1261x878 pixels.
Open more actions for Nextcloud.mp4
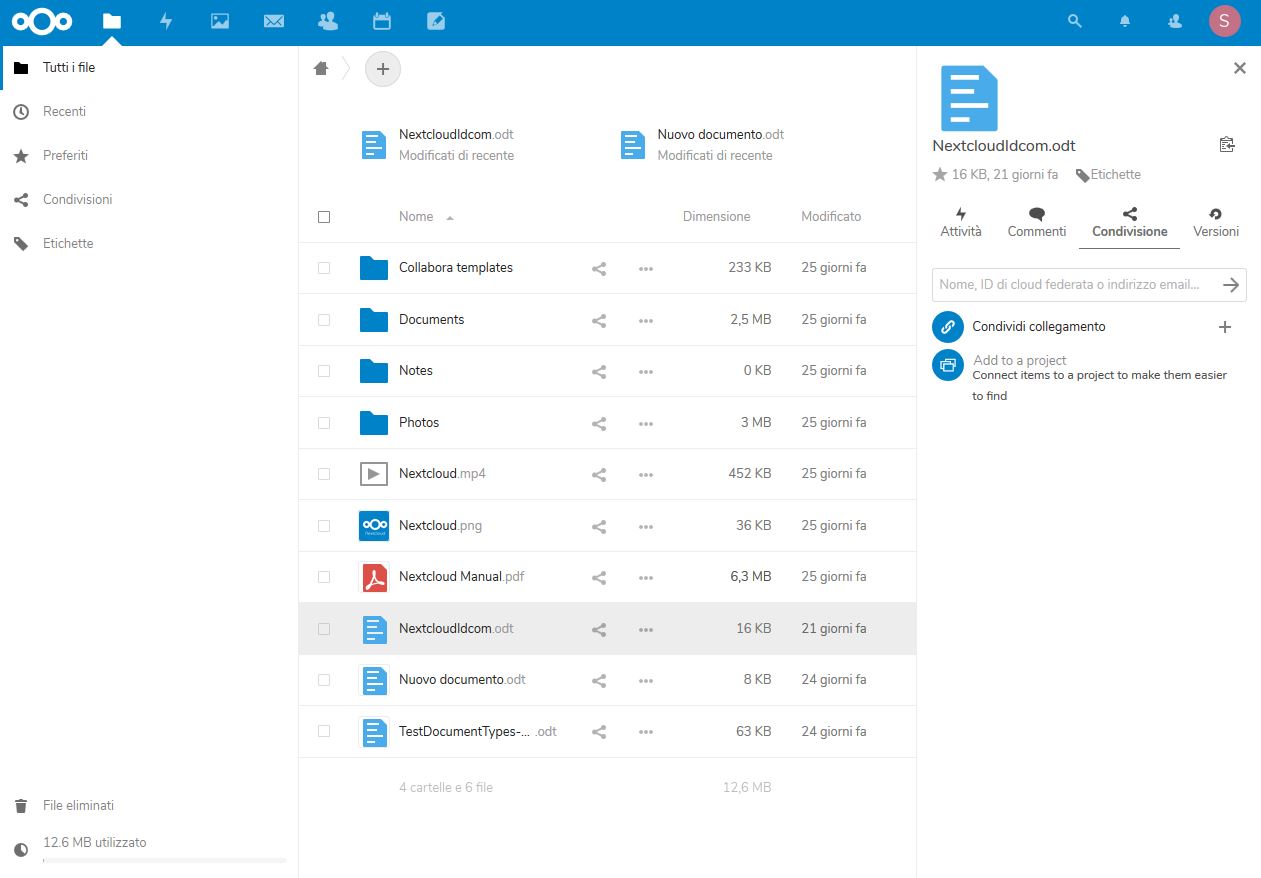(x=646, y=475)
